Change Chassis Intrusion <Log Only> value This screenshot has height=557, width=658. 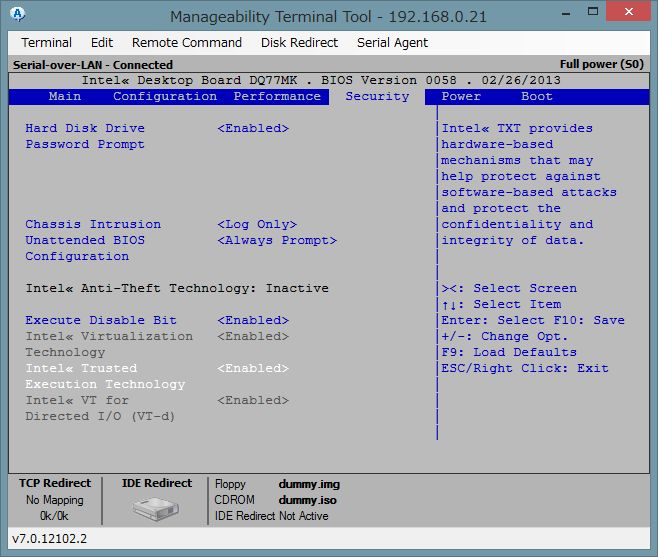click(x=257, y=224)
